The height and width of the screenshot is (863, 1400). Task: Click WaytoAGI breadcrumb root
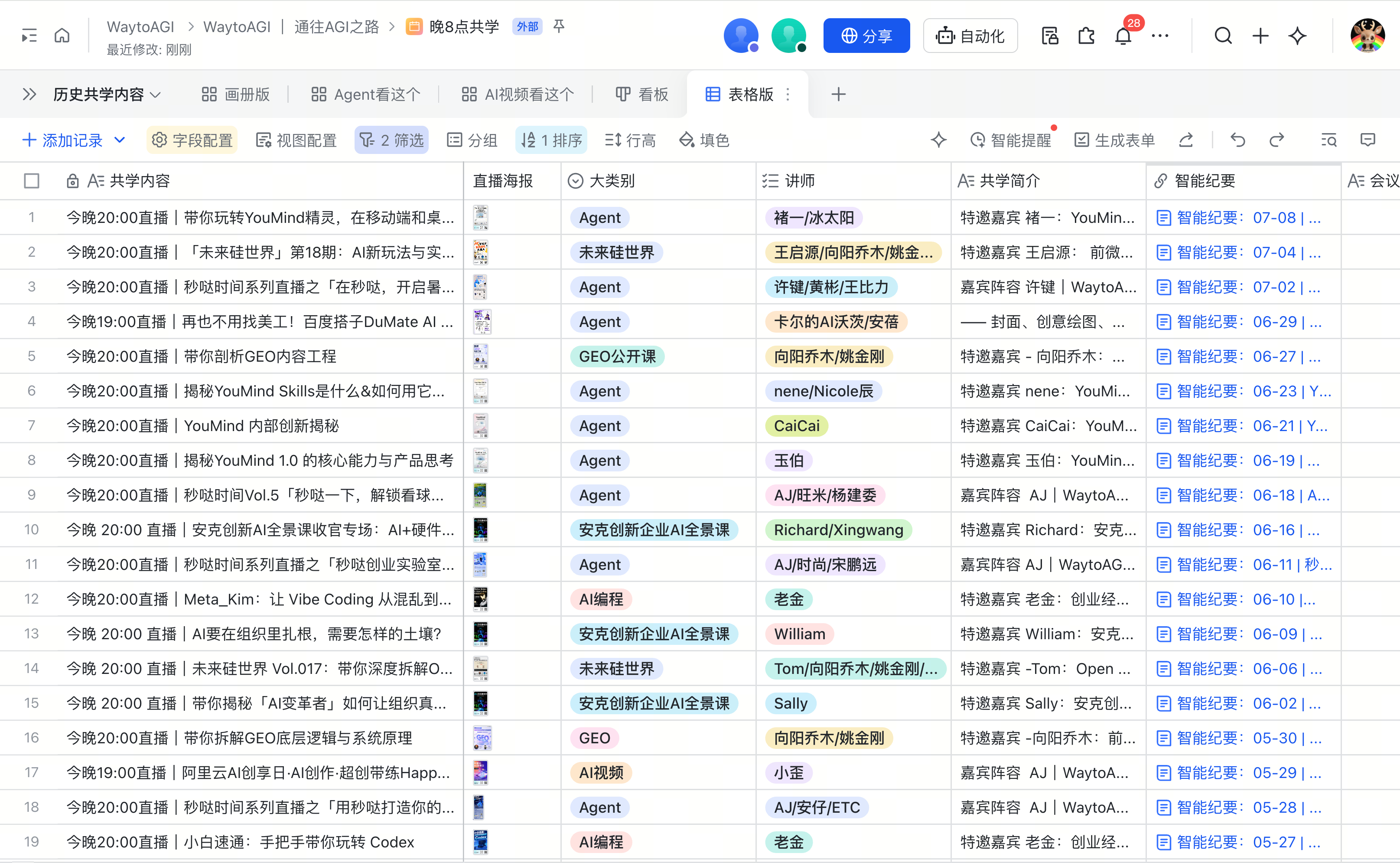pos(140,26)
